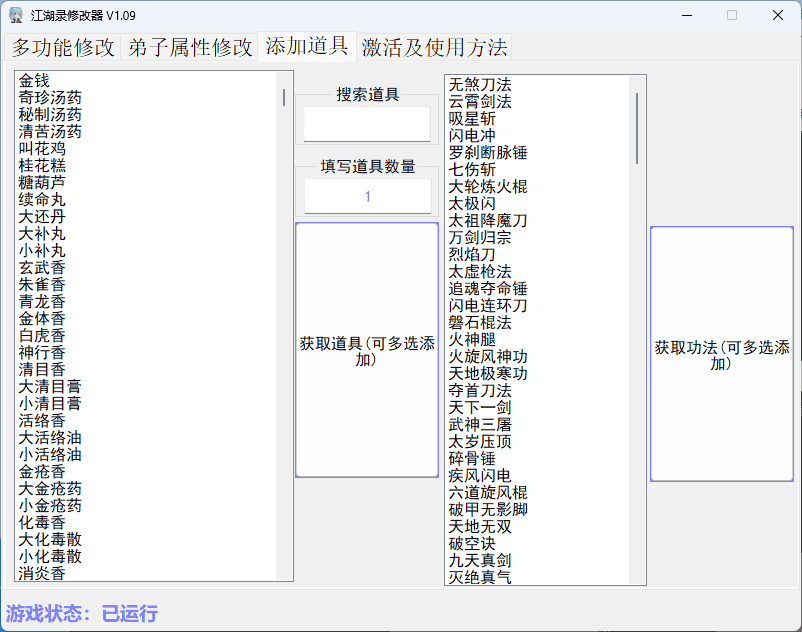Select 玄武香 in the item list
802x632 pixels.
click(x=42, y=267)
